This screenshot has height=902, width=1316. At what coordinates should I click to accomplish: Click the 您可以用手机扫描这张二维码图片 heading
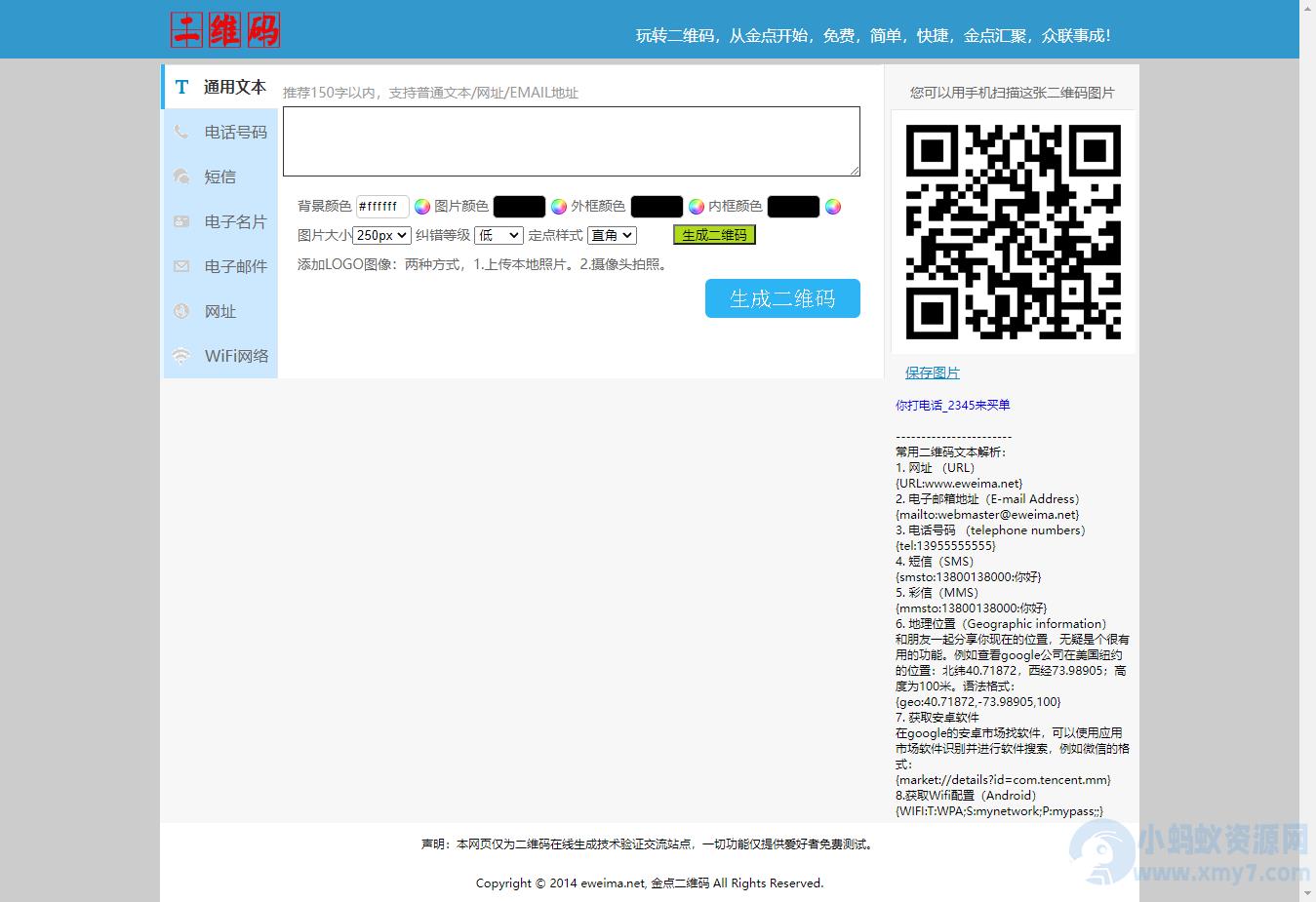pos(1013,93)
